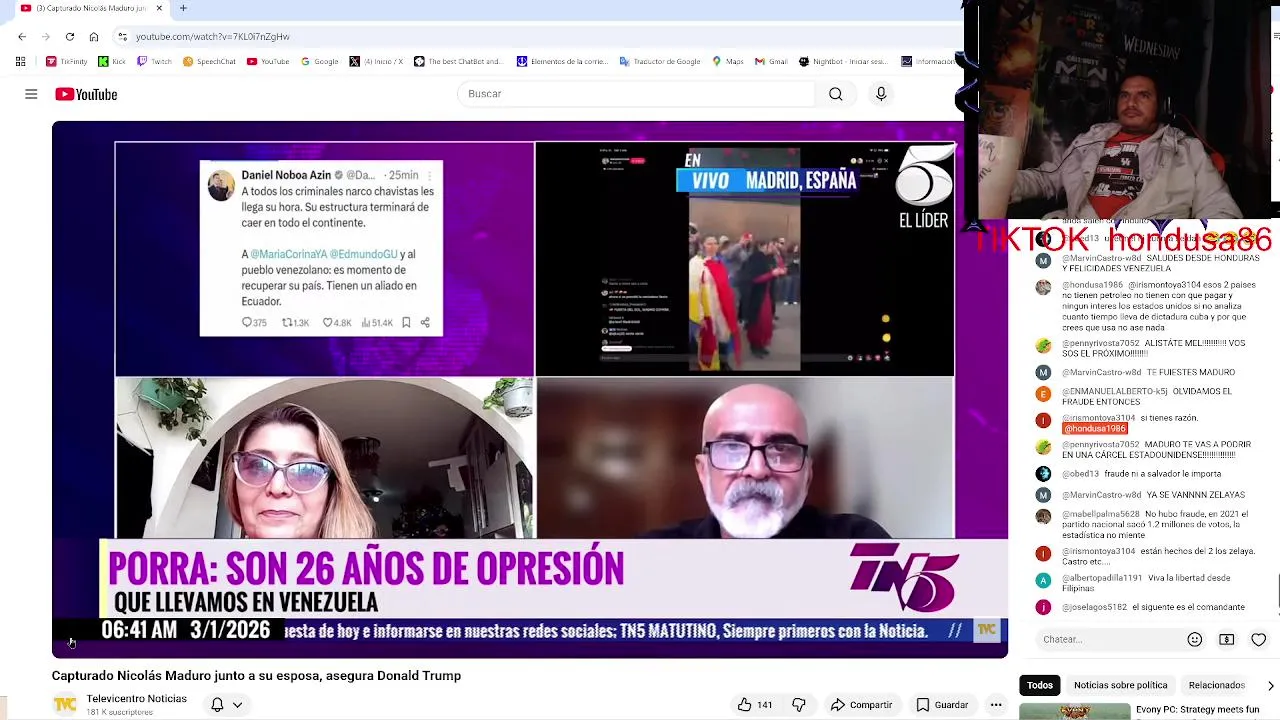The image size is (1280, 720).
Task: Open the Inicio / X bookmark
Action: point(376,62)
